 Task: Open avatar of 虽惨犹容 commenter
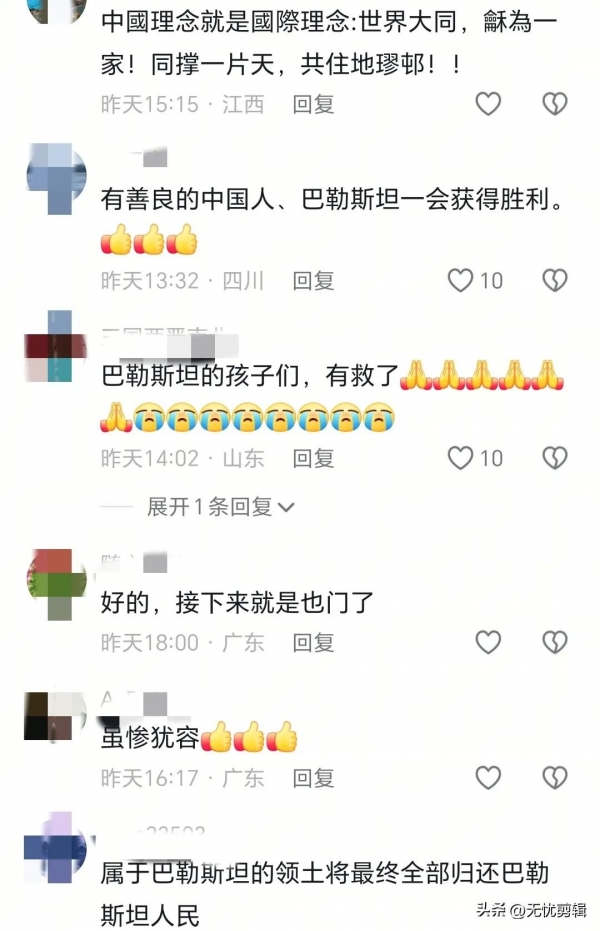(56, 717)
